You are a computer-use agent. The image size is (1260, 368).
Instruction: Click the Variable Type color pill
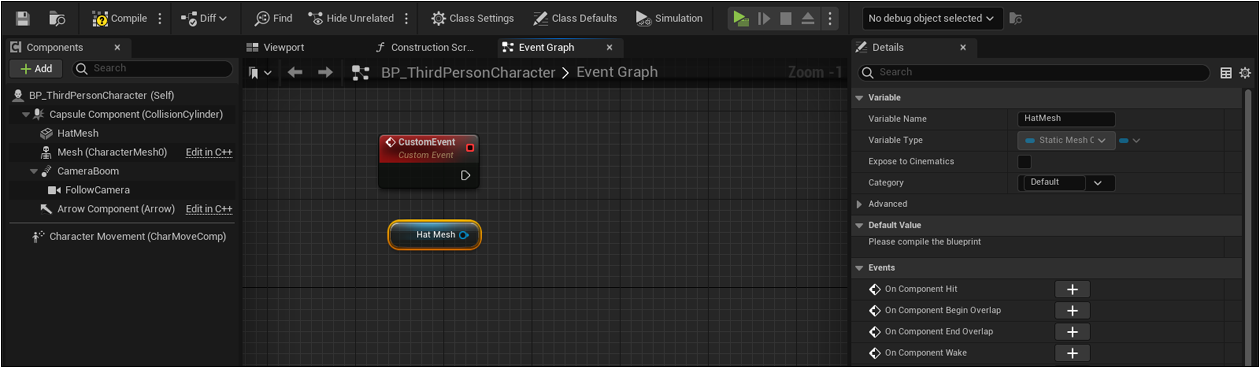pos(1125,140)
